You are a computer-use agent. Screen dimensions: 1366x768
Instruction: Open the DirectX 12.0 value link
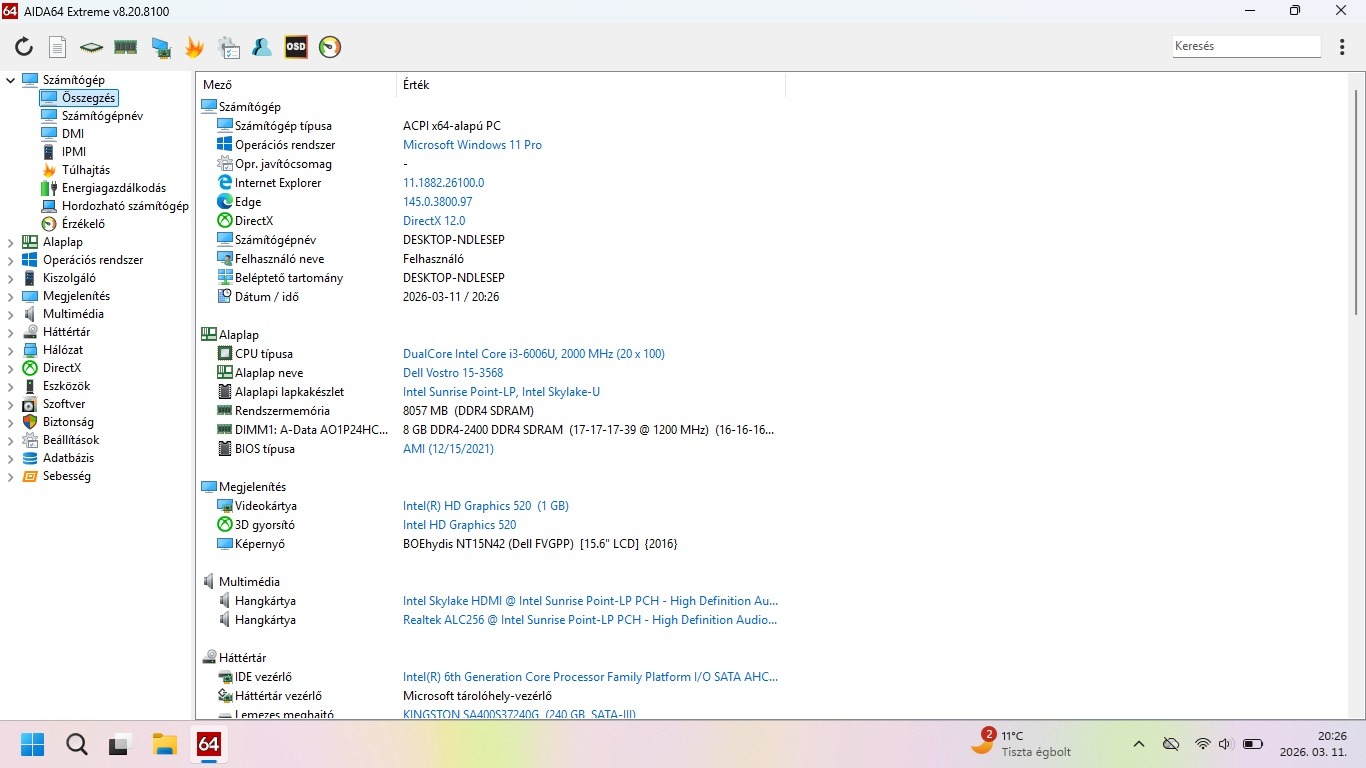pos(434,221)
